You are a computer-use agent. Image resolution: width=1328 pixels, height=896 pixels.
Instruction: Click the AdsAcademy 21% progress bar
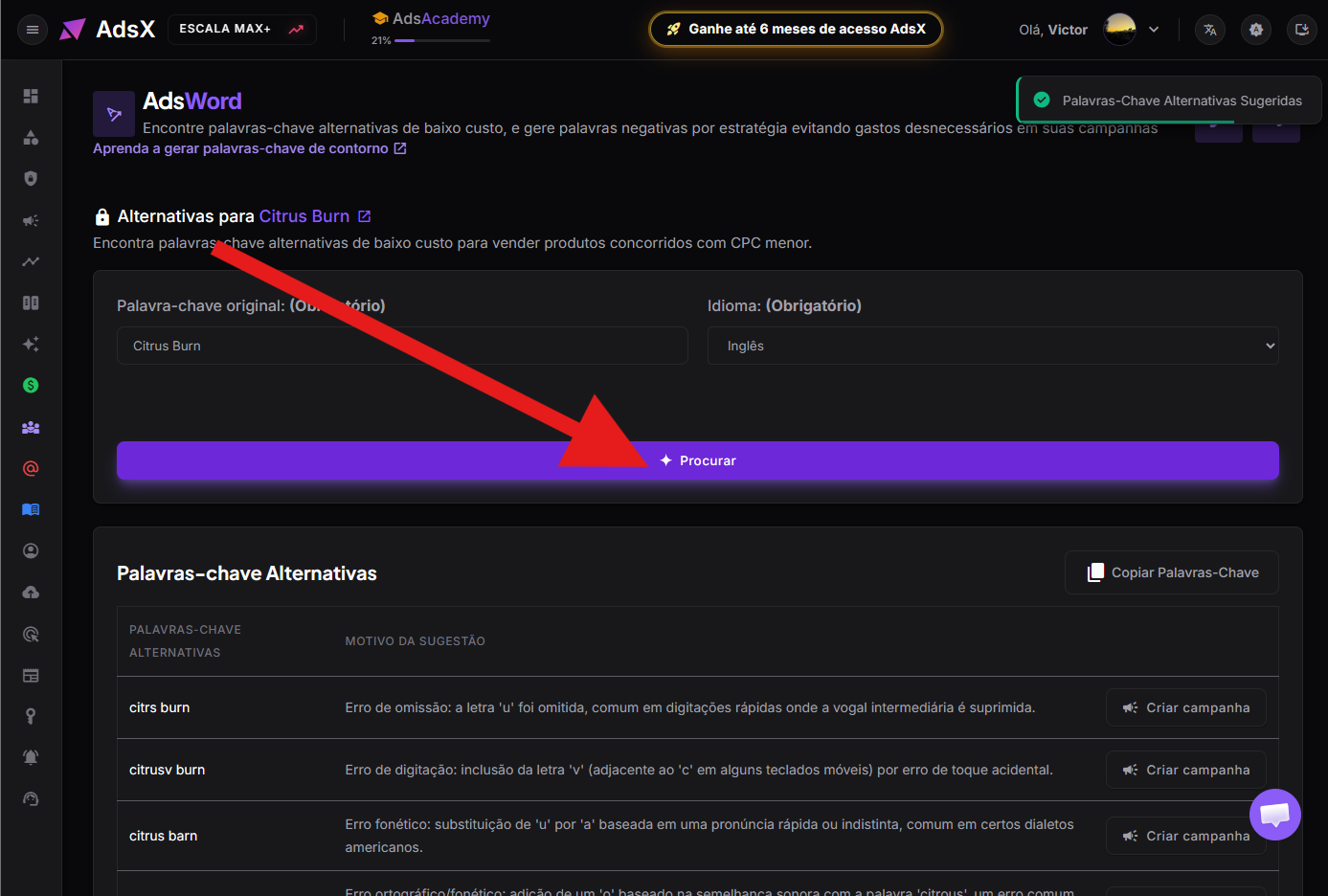[442, 40]
